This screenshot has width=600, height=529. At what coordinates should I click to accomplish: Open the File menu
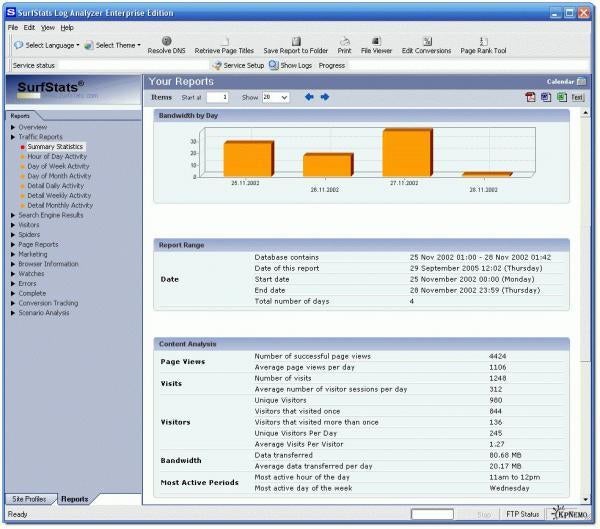[x=13, y=28]
